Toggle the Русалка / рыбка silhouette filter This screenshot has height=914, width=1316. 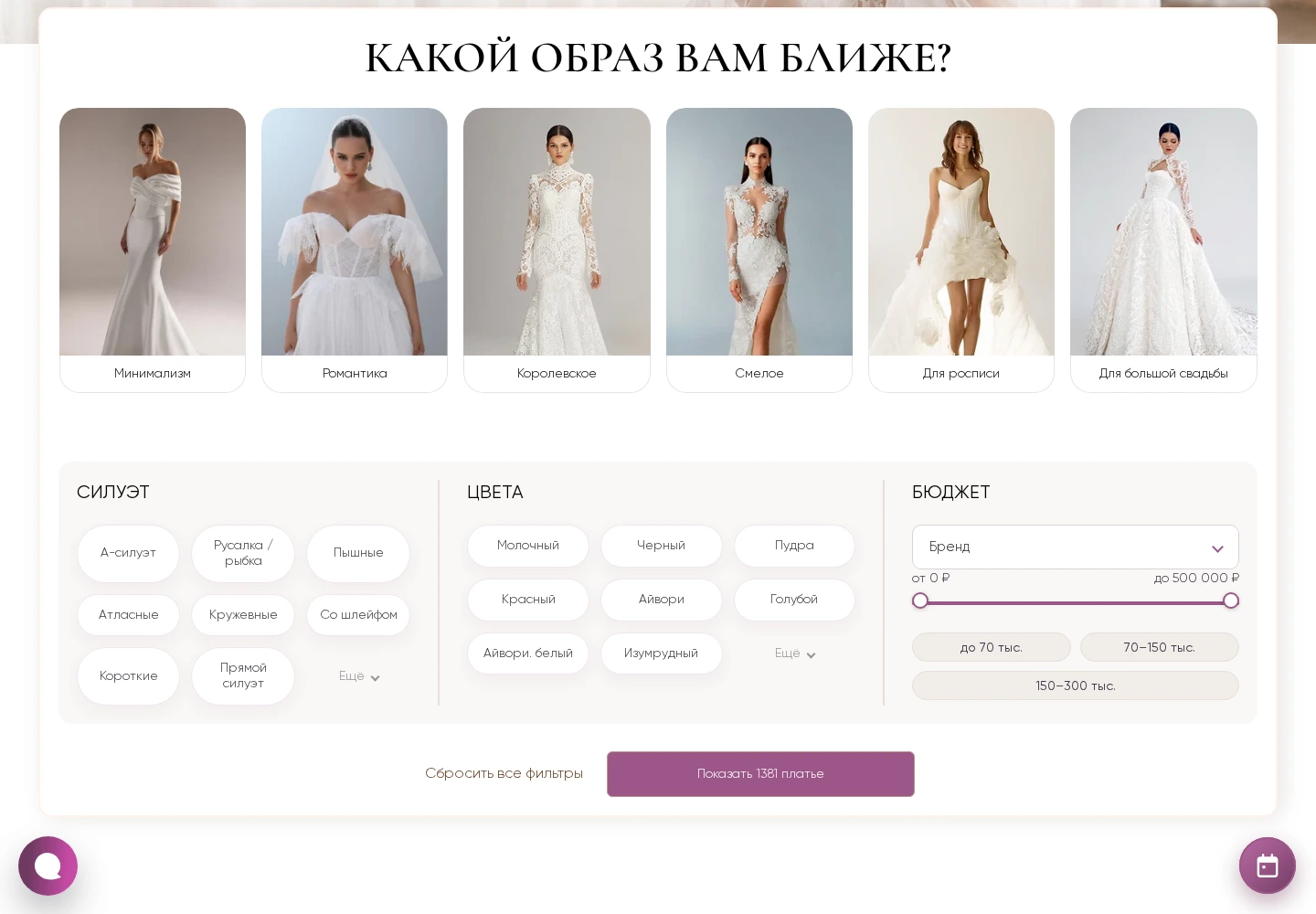tap(243, 553)
